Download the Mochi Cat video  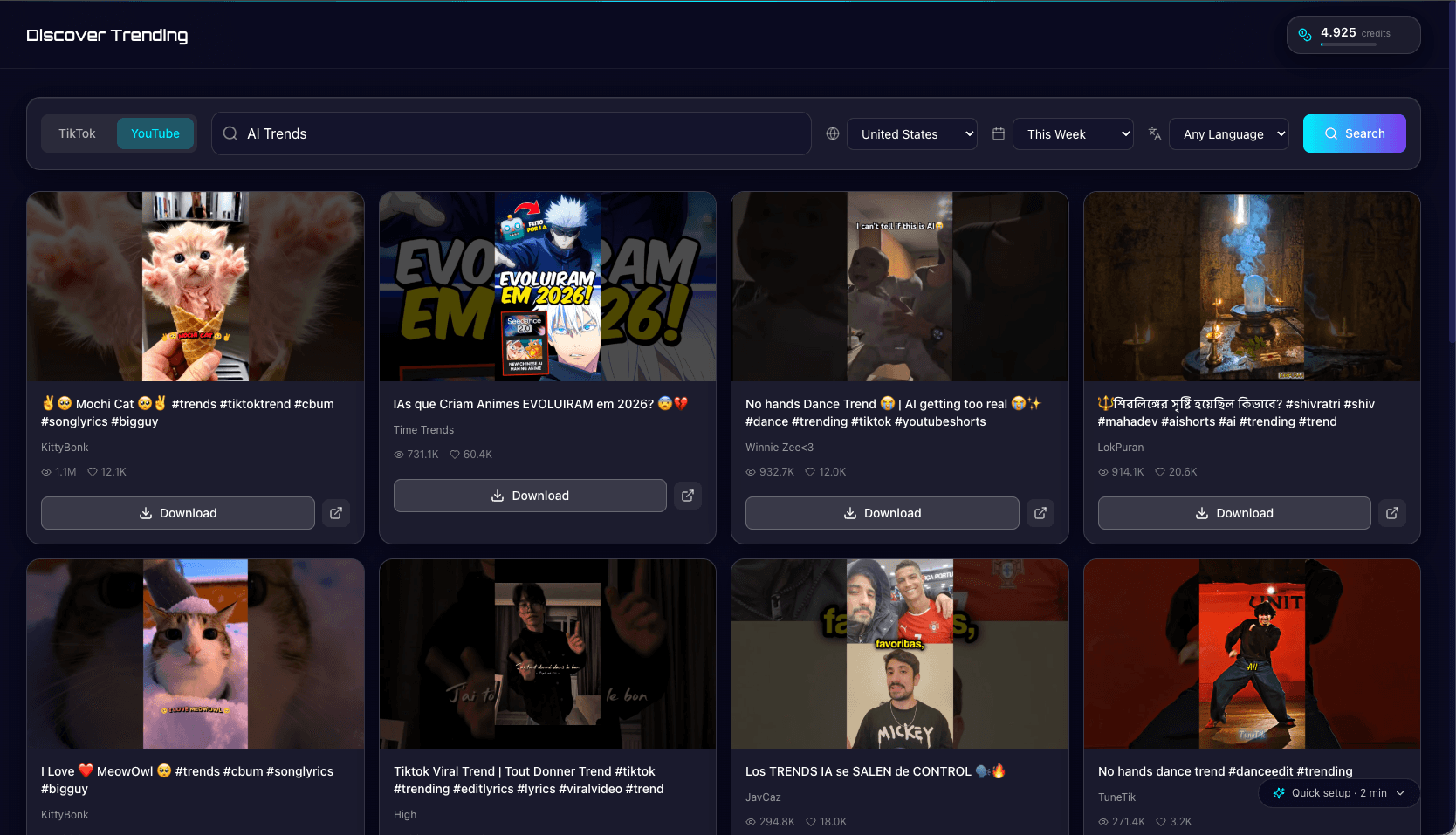(178, 513)
